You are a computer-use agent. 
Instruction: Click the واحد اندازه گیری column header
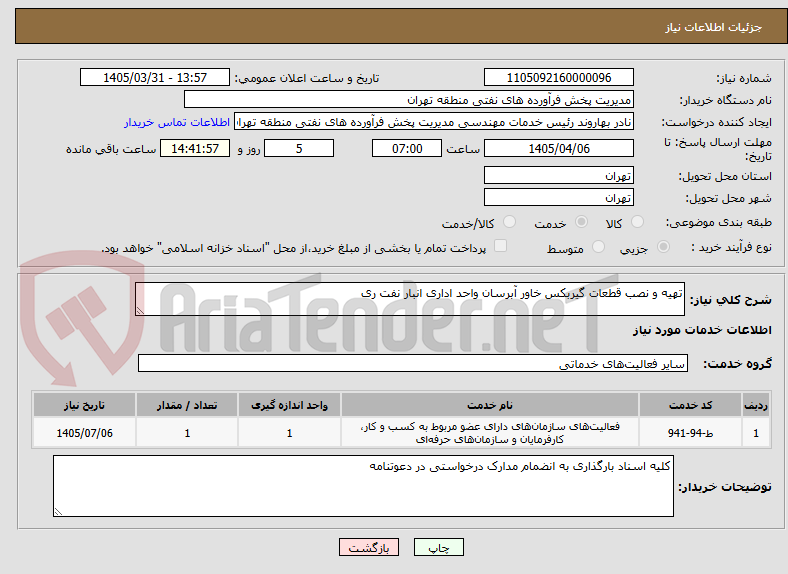(289, 405)
